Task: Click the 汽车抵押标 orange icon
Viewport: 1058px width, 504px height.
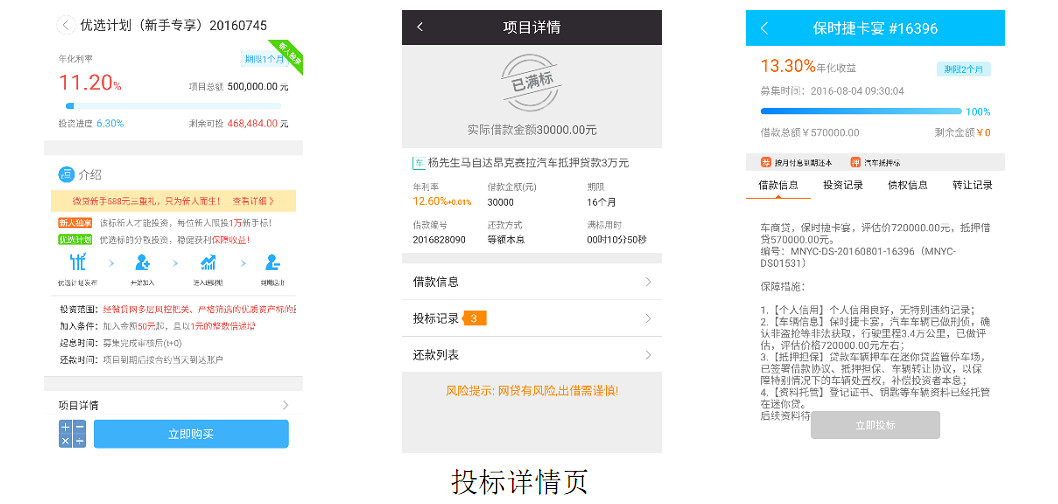Action: click(856, 163)
